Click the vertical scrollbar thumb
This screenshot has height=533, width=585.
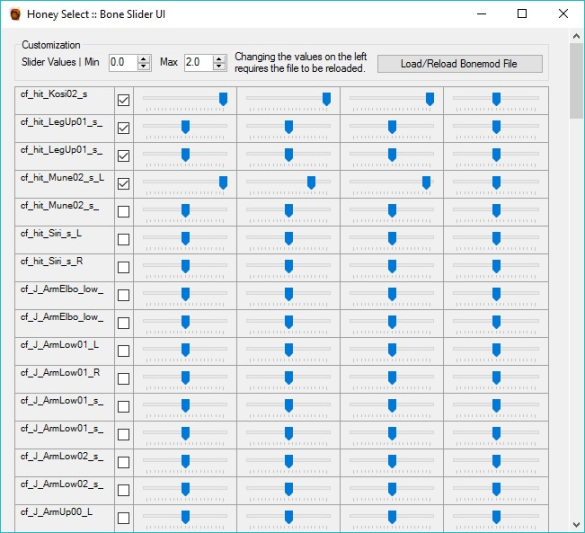click(x=576, y=81)
